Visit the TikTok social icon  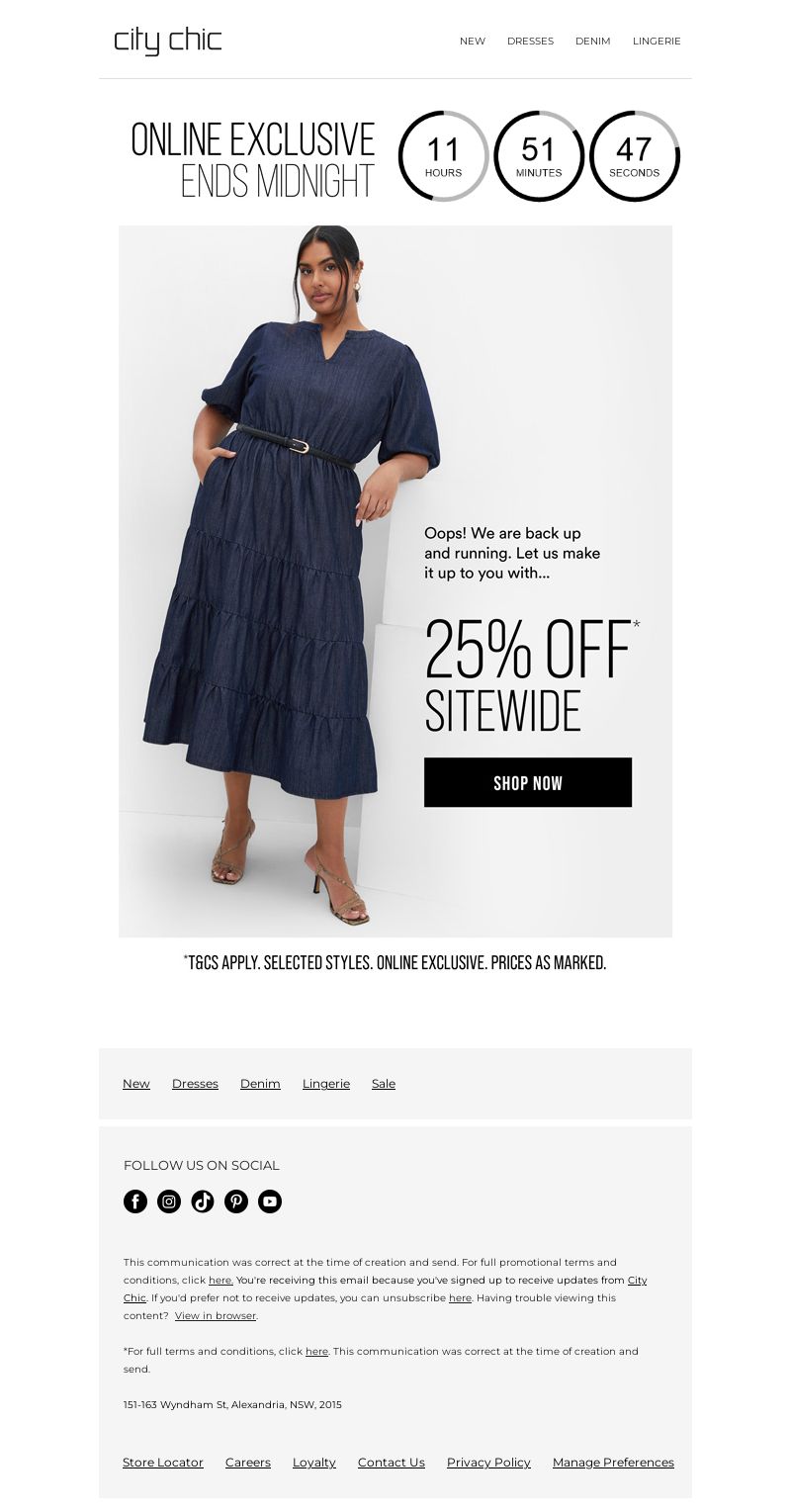203,1201
